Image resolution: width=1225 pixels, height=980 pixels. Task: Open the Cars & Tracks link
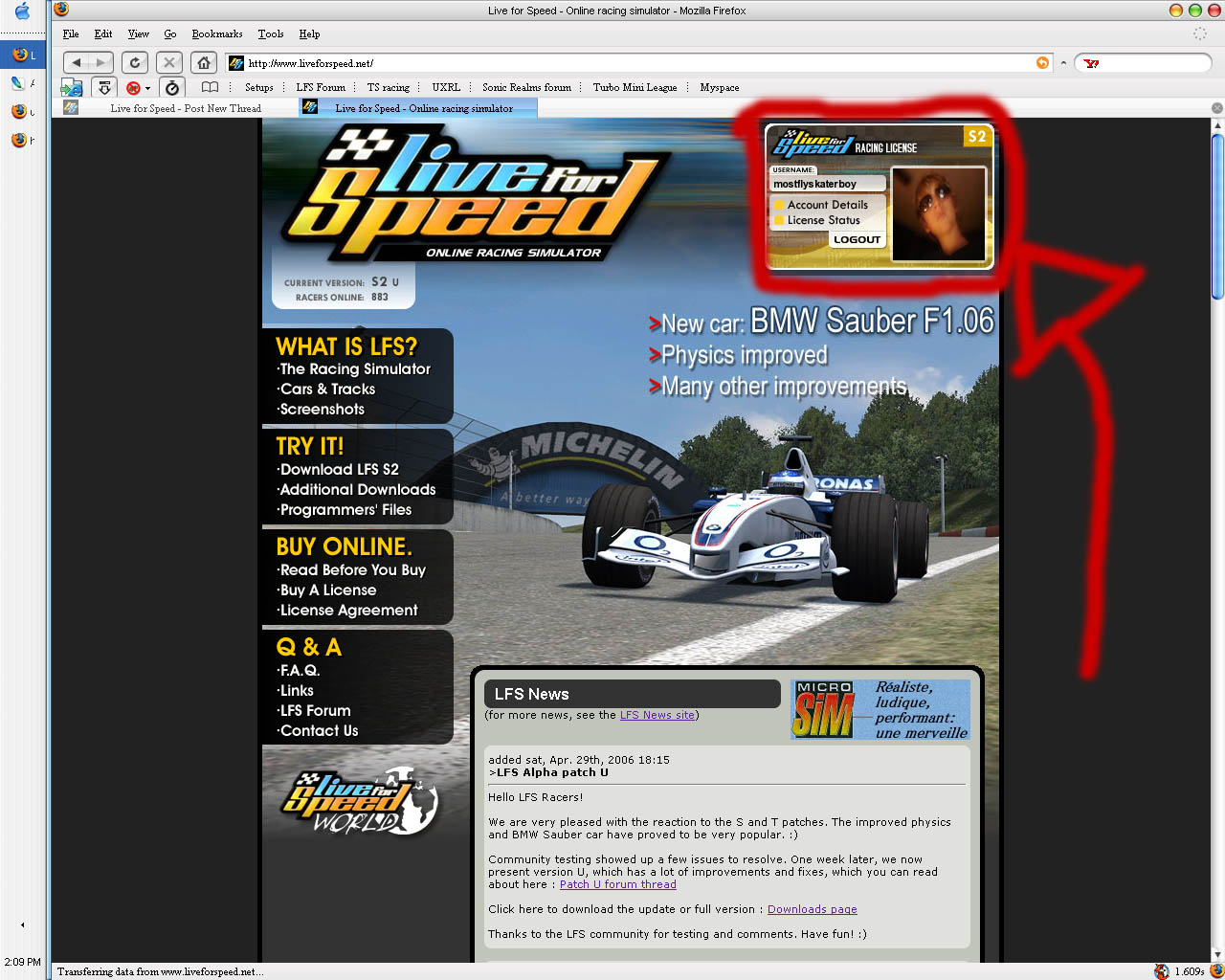(x=327, y=390)
